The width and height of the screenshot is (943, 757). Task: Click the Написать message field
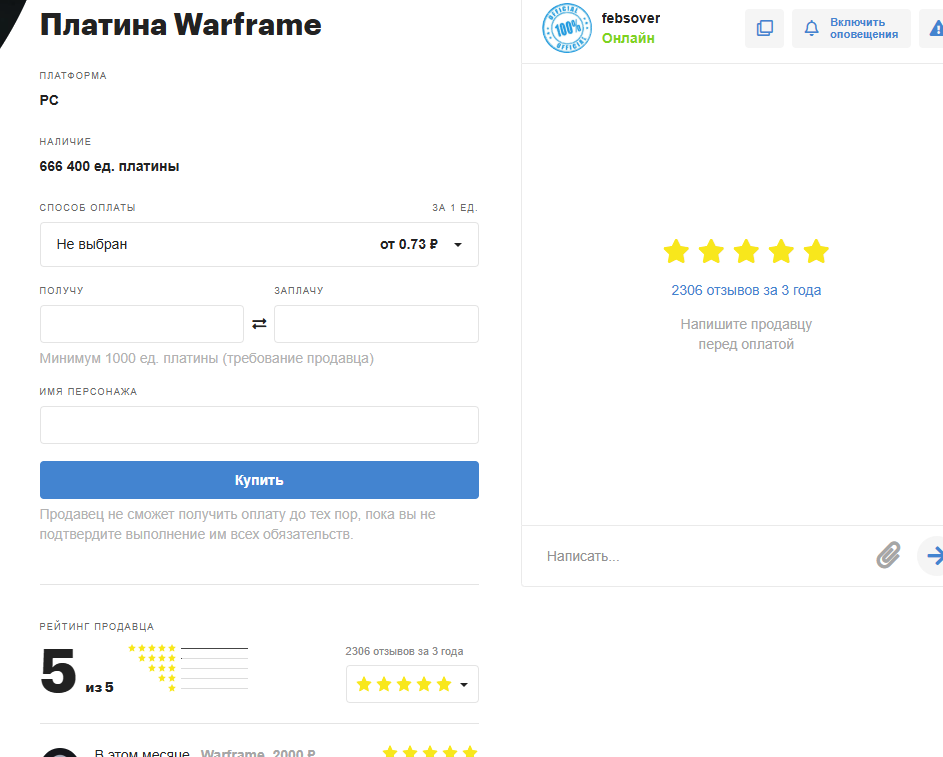(704, 556)
